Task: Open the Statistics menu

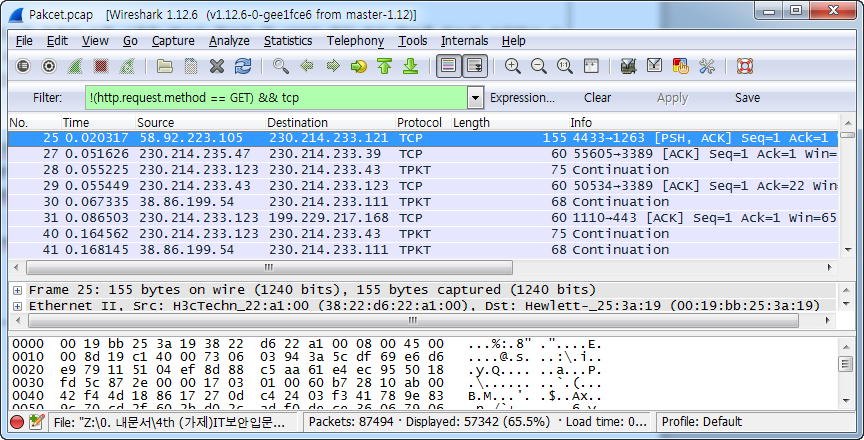Action: [x=288, y=41]
